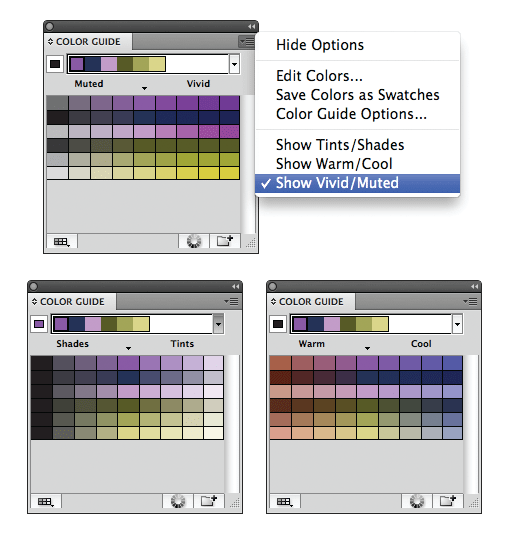This screenshot has width=510, height=540.
Task: Open the limit color group grid icon in top panel
Action: pos(62,242)
